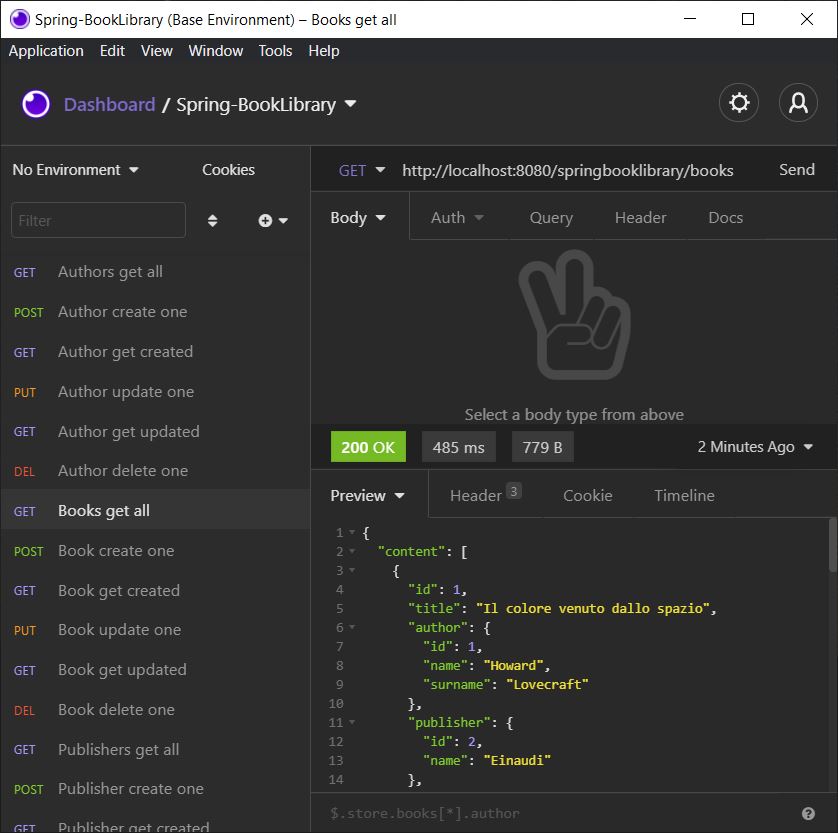The height and width of the screenshot is (833, 838).
Task: Select the Publishers get all request
Action: [x=155, y=750]
